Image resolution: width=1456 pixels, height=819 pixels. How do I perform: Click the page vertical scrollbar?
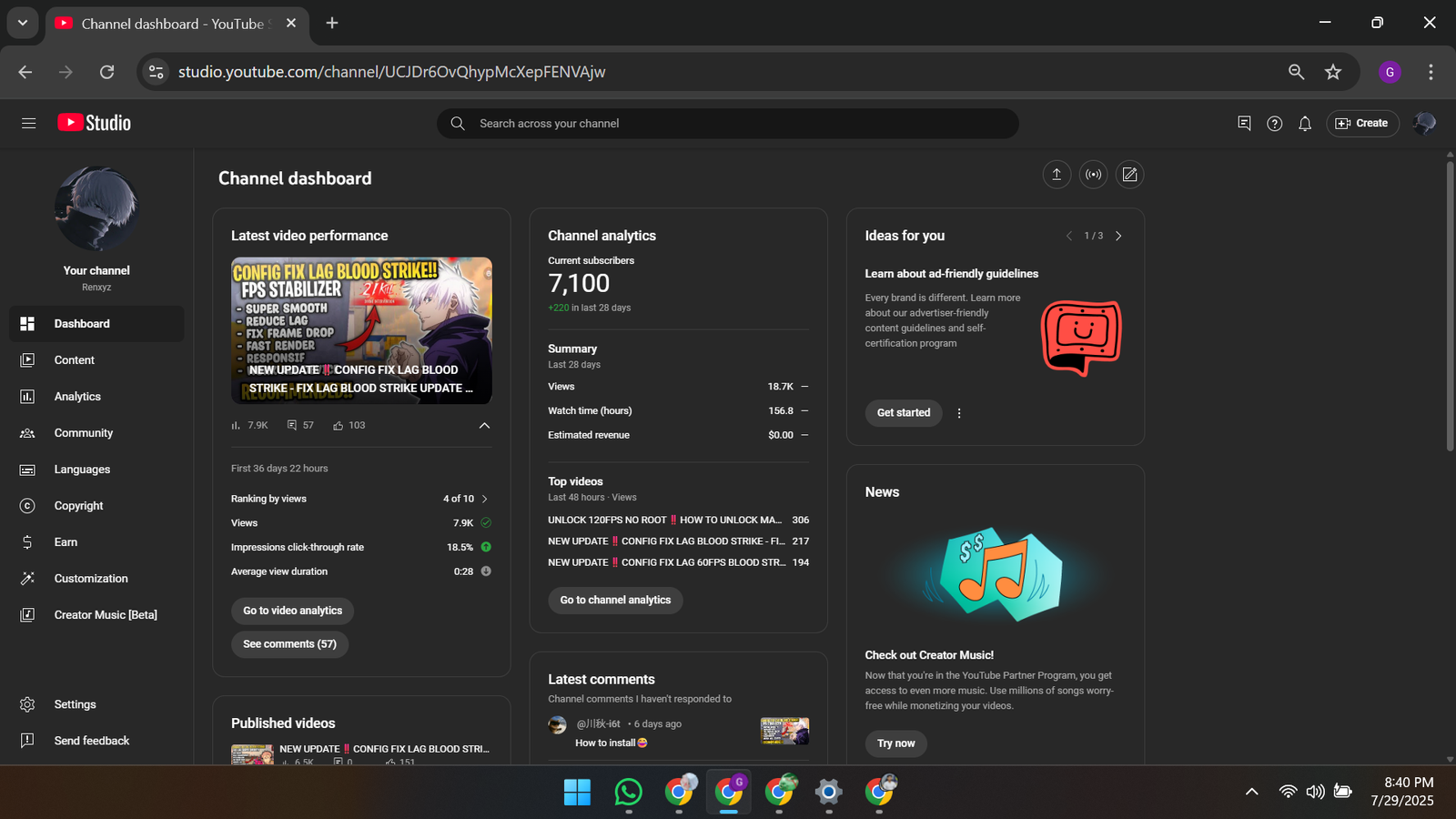[x=1450, y=305]
